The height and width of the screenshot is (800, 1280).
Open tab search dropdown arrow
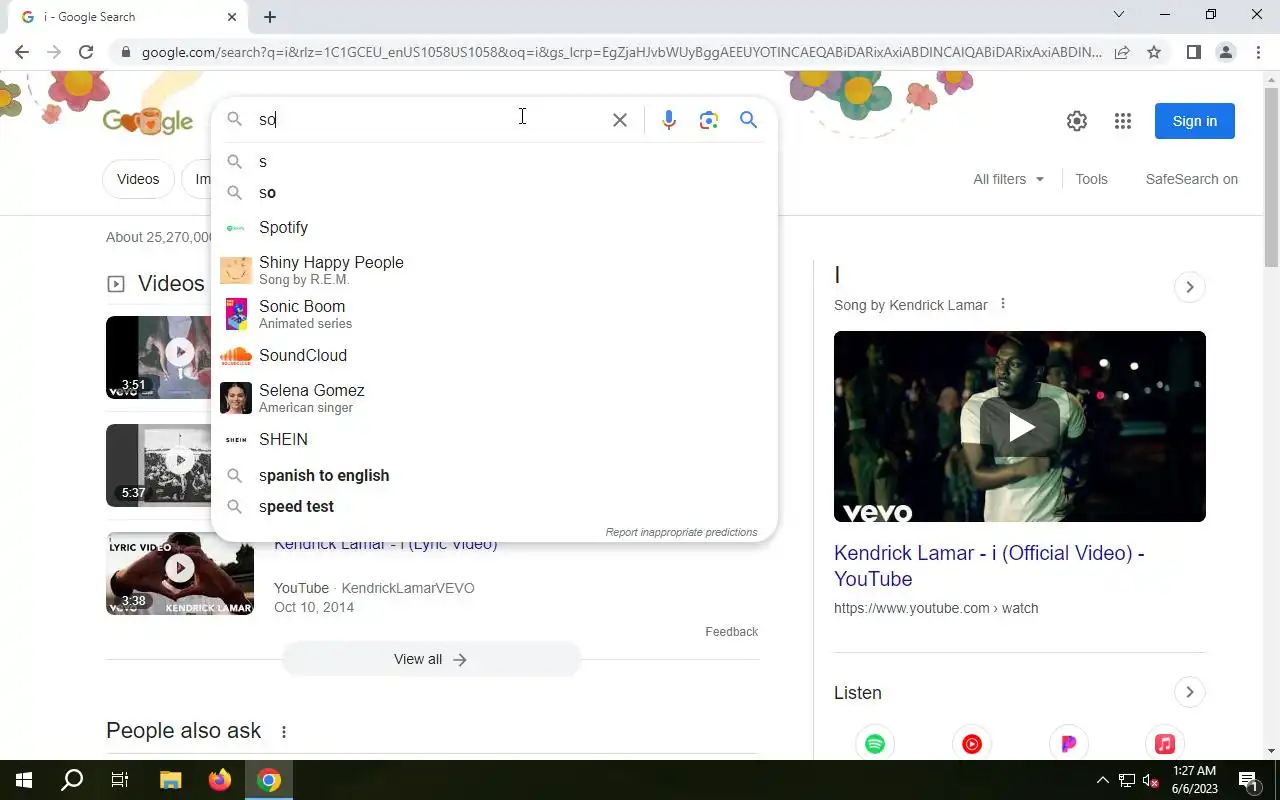[1119, 15]
